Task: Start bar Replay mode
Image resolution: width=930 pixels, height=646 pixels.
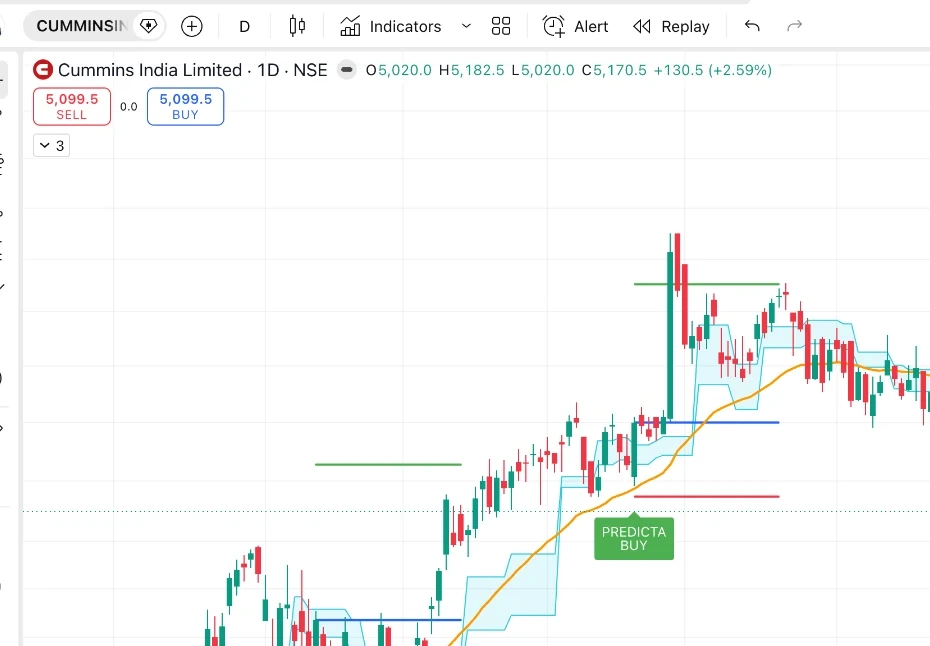Action: point(671,26)
